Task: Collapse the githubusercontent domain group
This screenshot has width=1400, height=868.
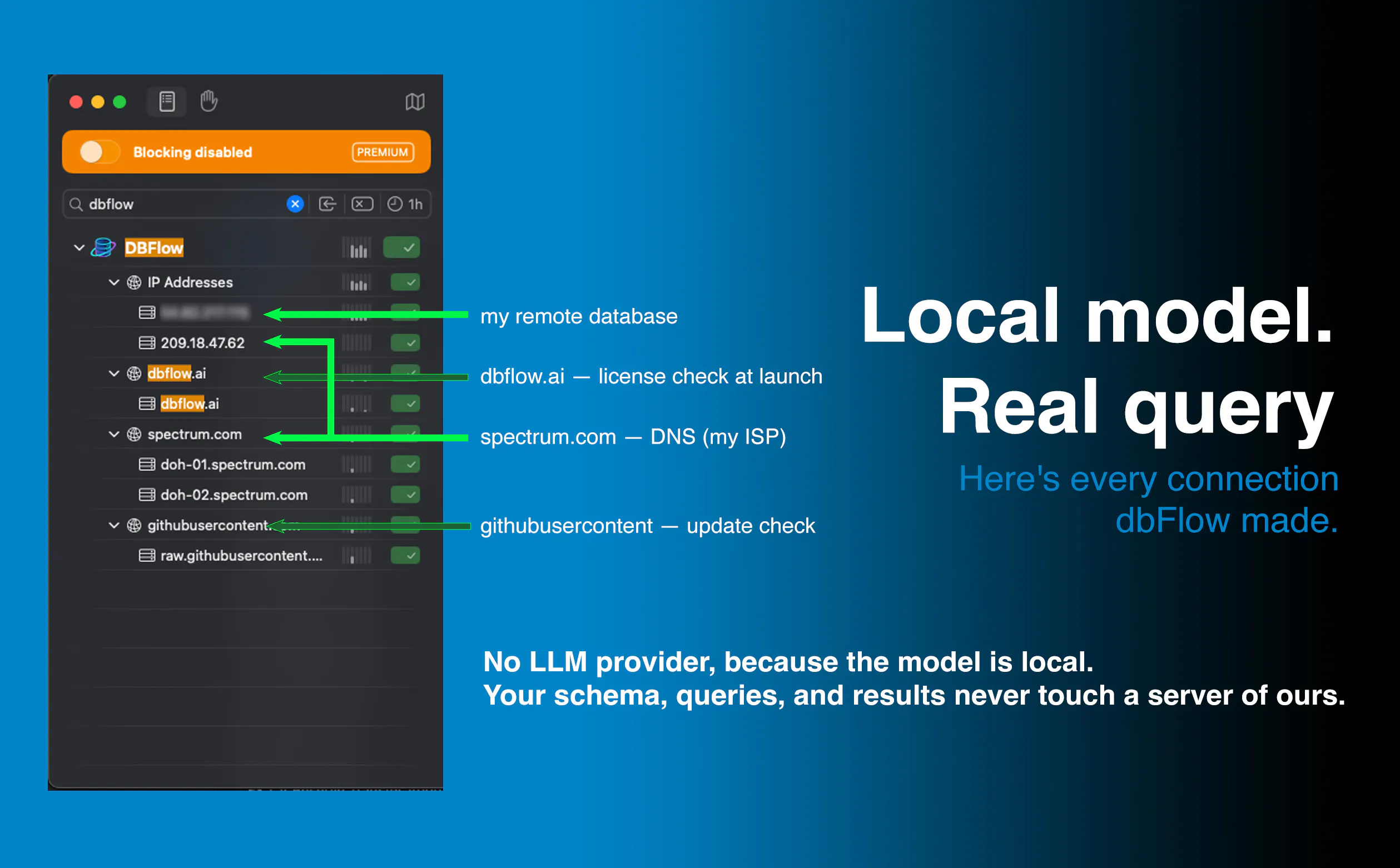Action: click(x=113, y=526)
